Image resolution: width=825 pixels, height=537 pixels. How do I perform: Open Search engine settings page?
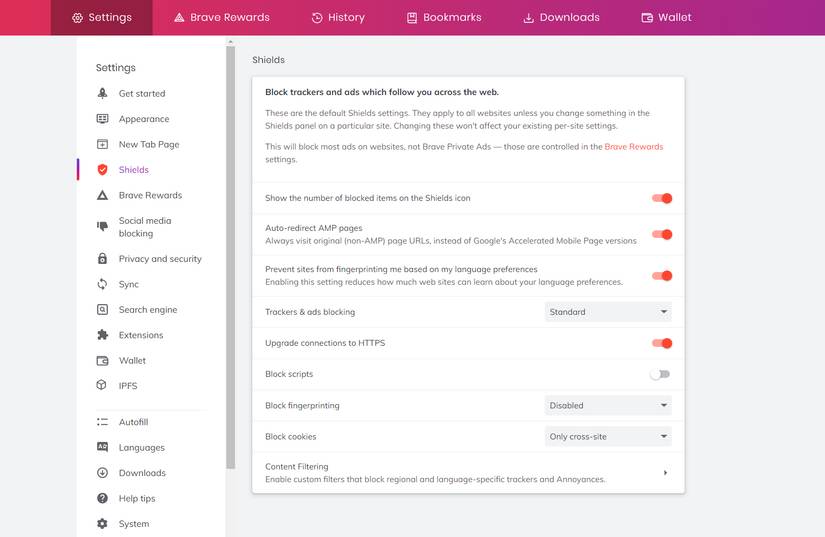coord(147,310)
